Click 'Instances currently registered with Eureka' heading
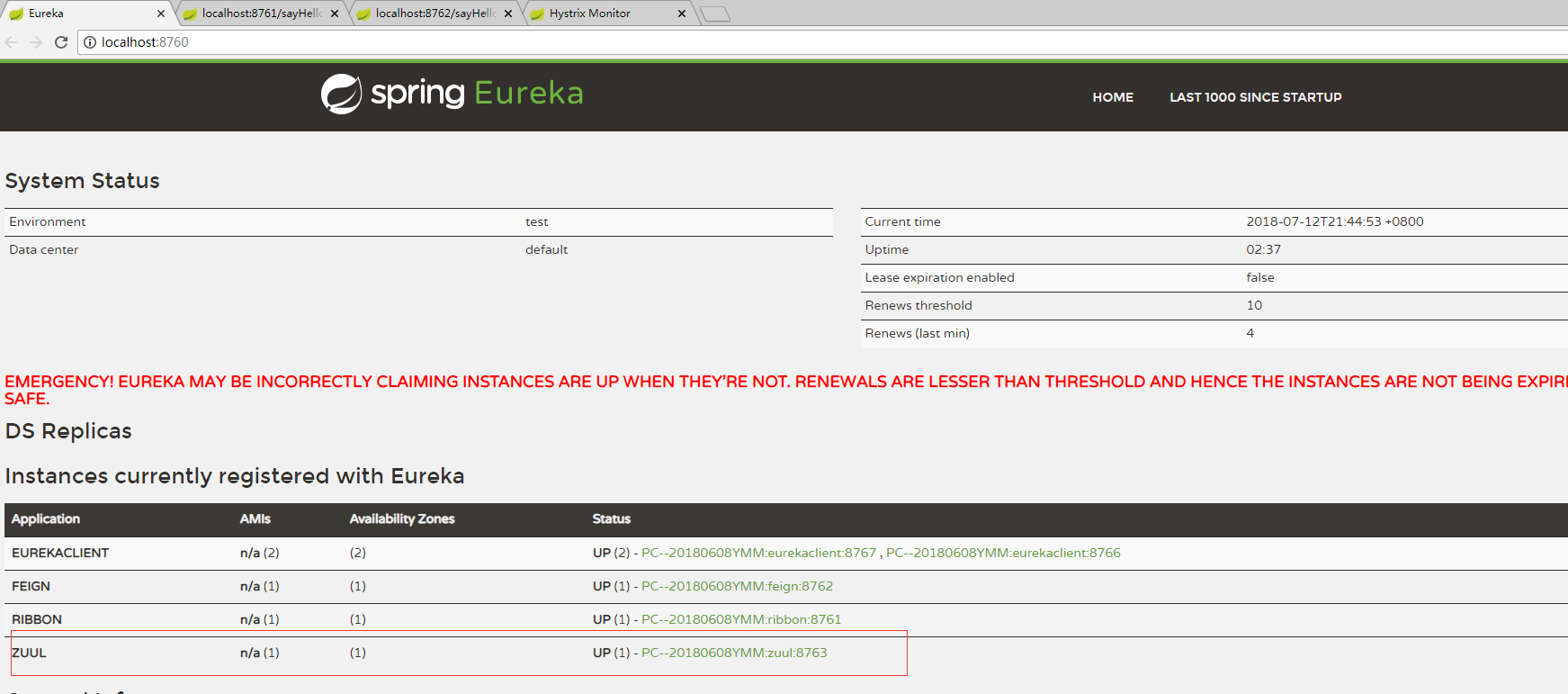The image size is (1568, 694). point(235,476)
